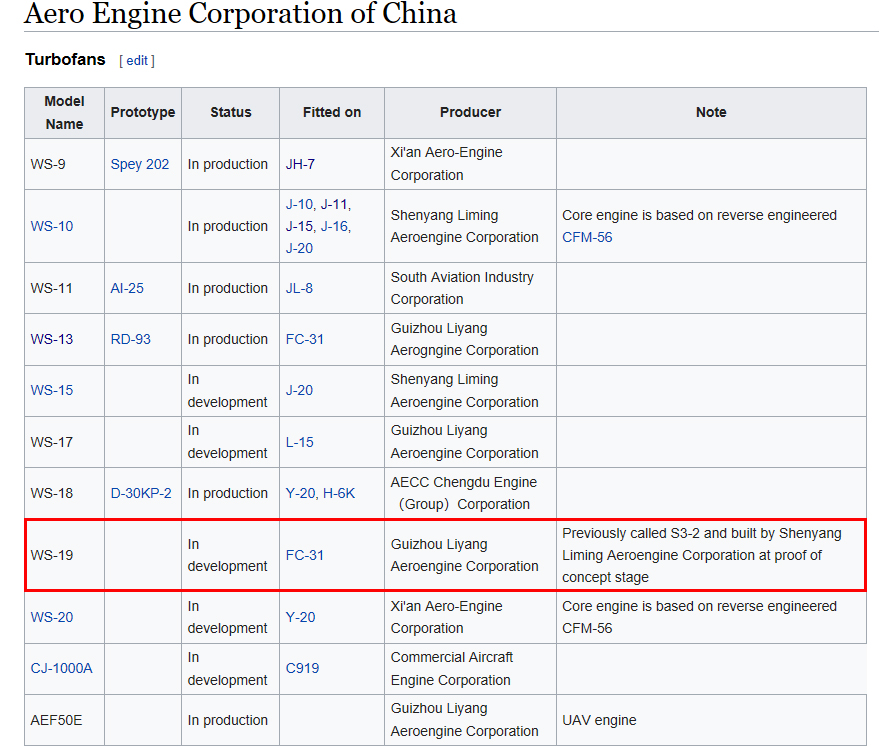Image resolution: width=881 pixels, height=747 pixels.
Task: Click the WS-19 note about S3-2
Action: tap(711, 555)
